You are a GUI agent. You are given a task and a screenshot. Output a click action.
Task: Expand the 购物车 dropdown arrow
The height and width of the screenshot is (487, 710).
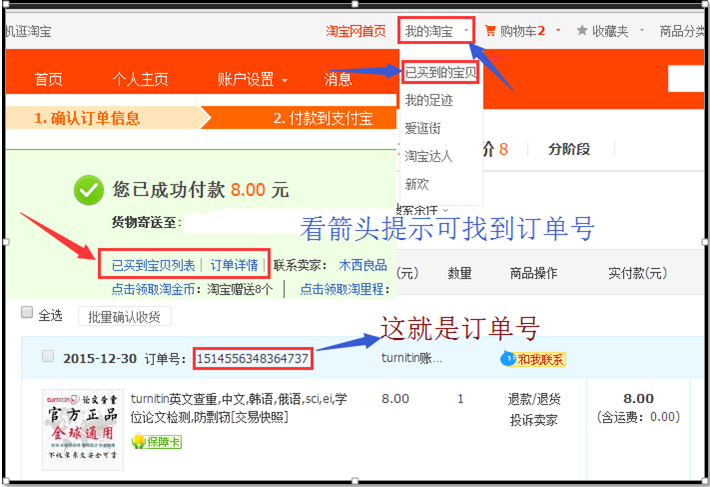558,30
